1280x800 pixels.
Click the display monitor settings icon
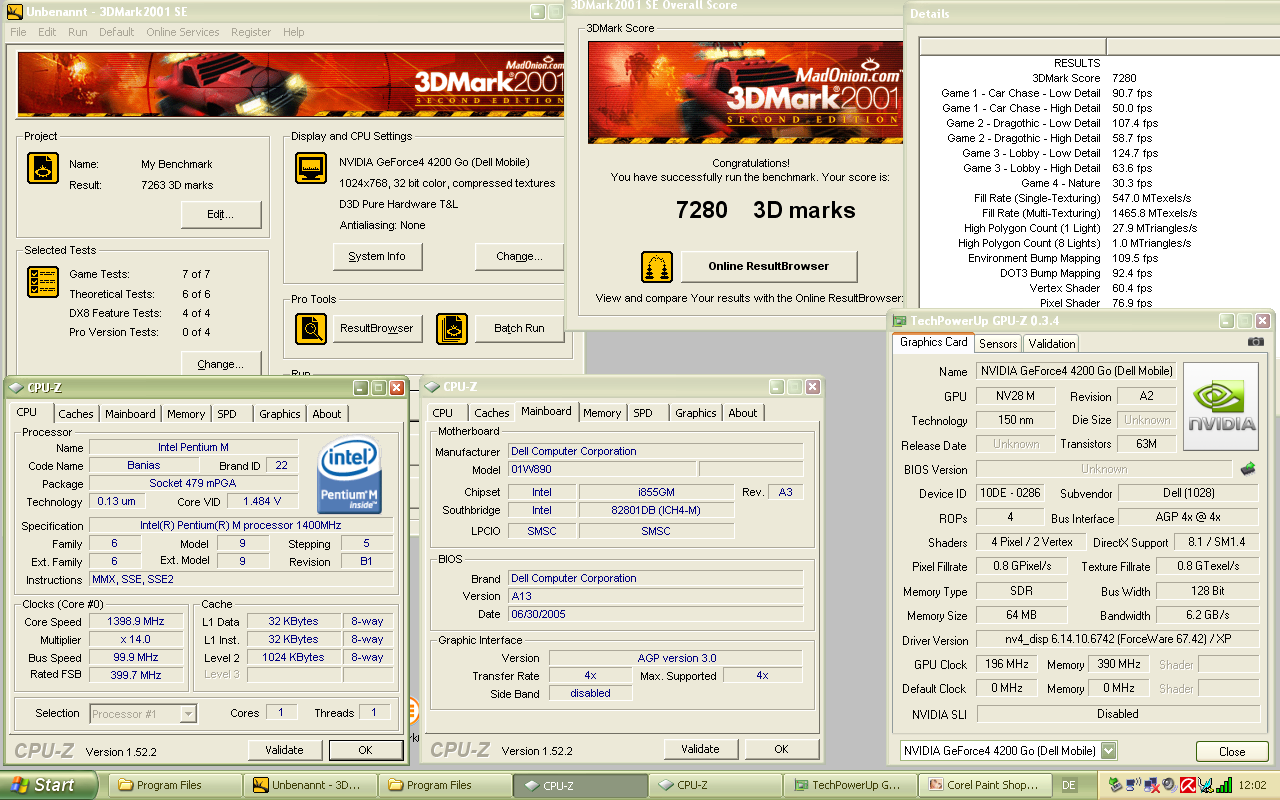pos(310,168)
